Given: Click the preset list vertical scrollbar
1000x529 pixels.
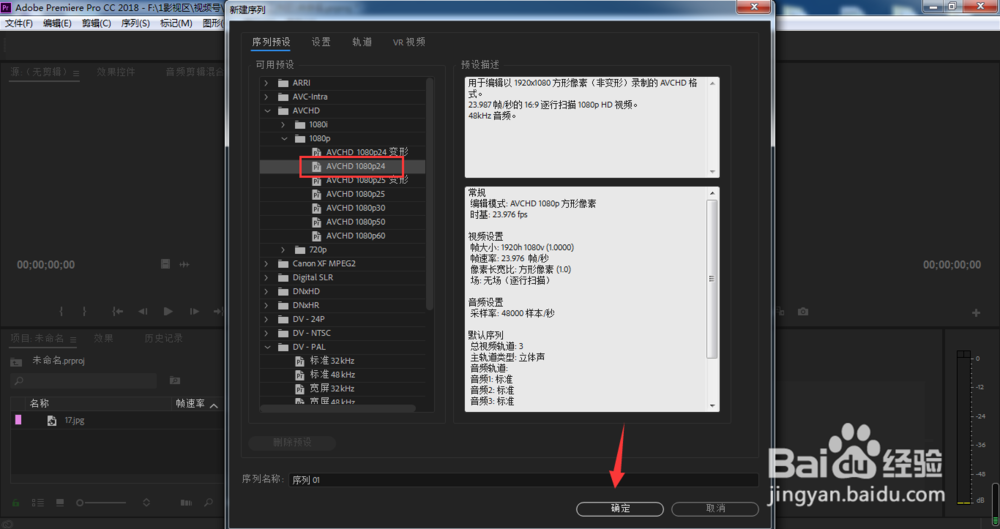Looking at the screenshot, I should click(x=430, y=194).
